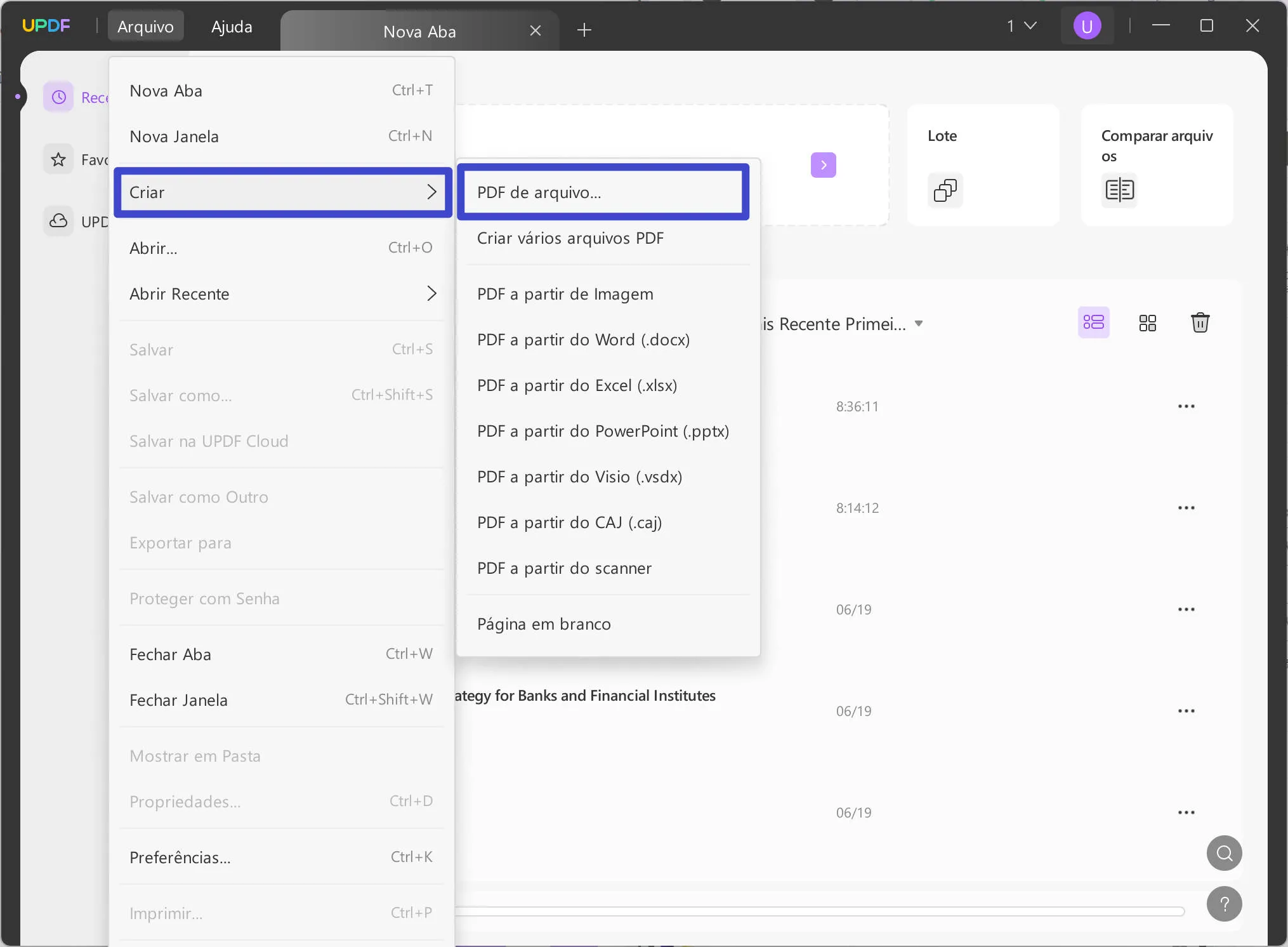Click the Lote batch icon
This screenshot has width=1288, height=947.
point(945,190)
